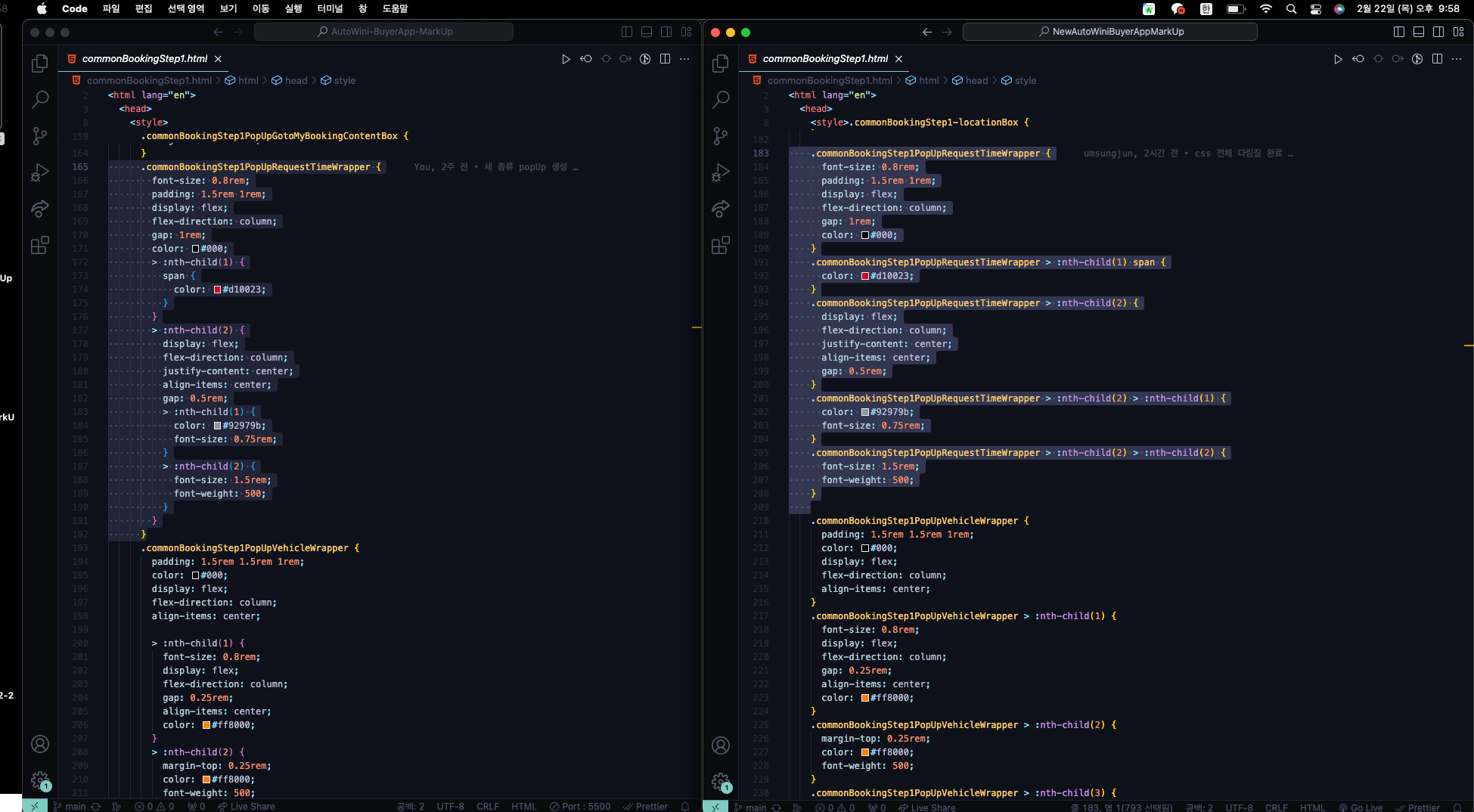
Task: Open Live Share view in left activity bar
Action: (x=40, y=209)
